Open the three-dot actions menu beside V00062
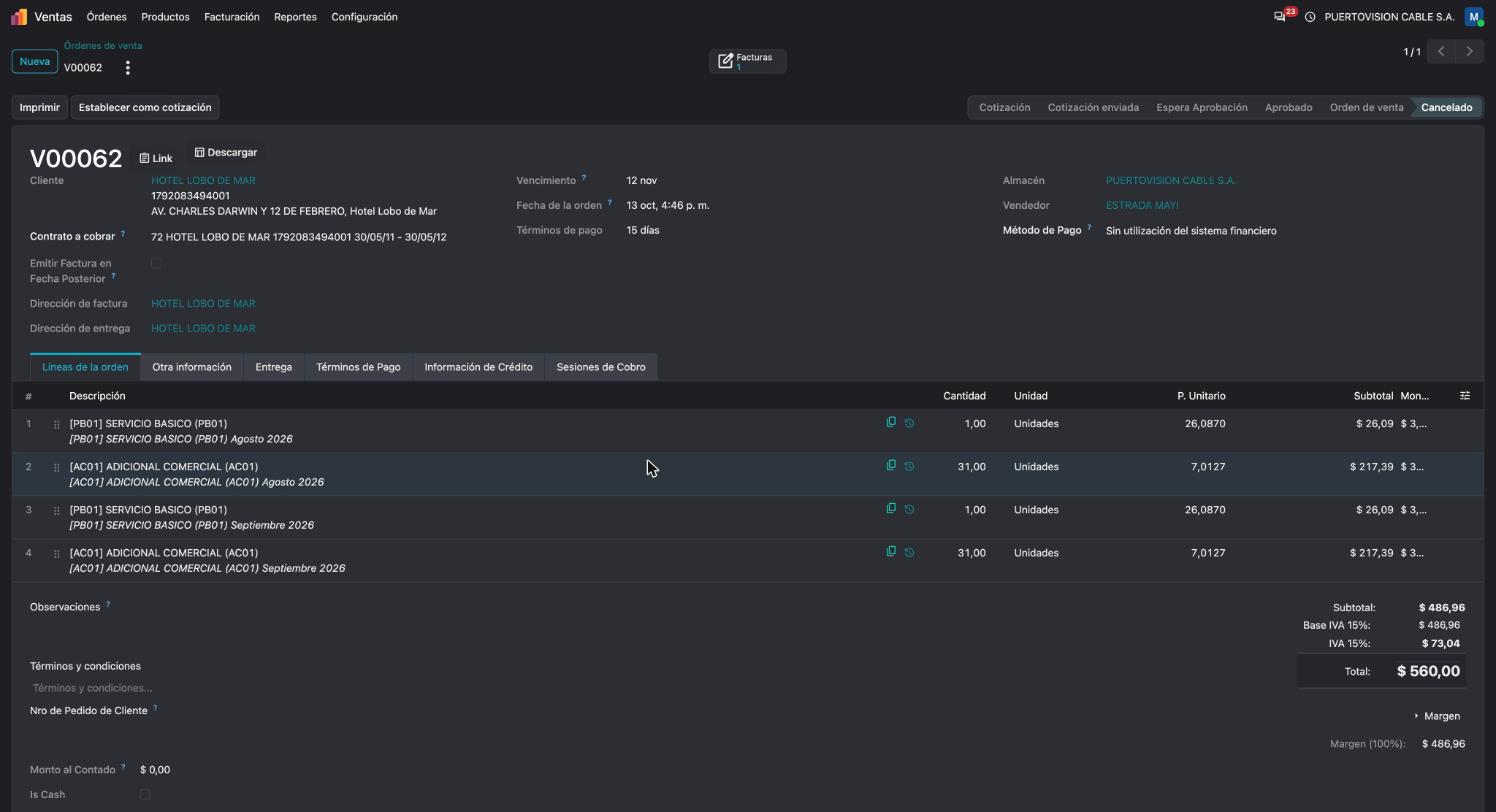The image size is (1496, 812). point(127,68)
